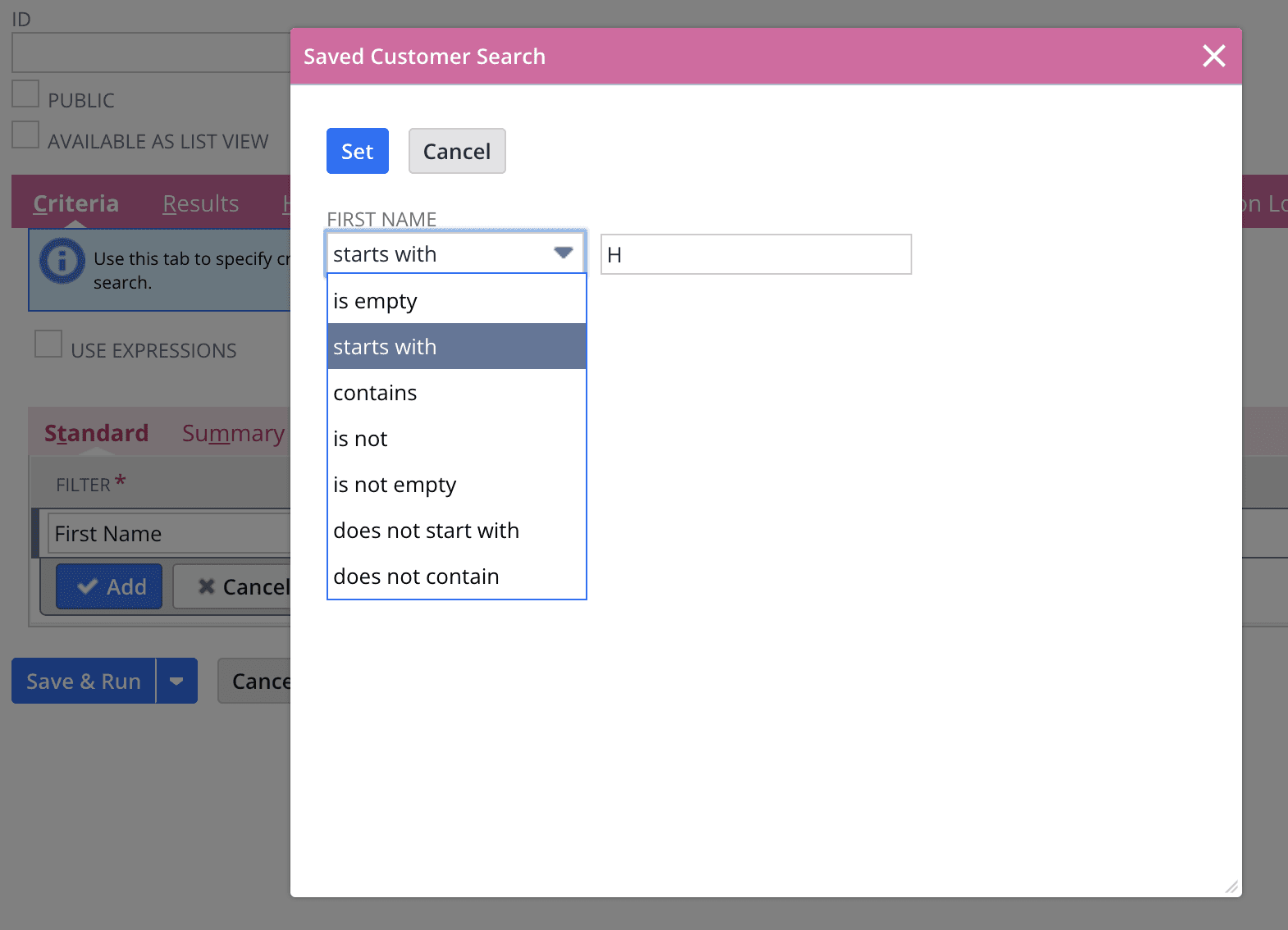Select the Standard tab
This screenshot has width=1288, height=930.
(x=96, y=432)
